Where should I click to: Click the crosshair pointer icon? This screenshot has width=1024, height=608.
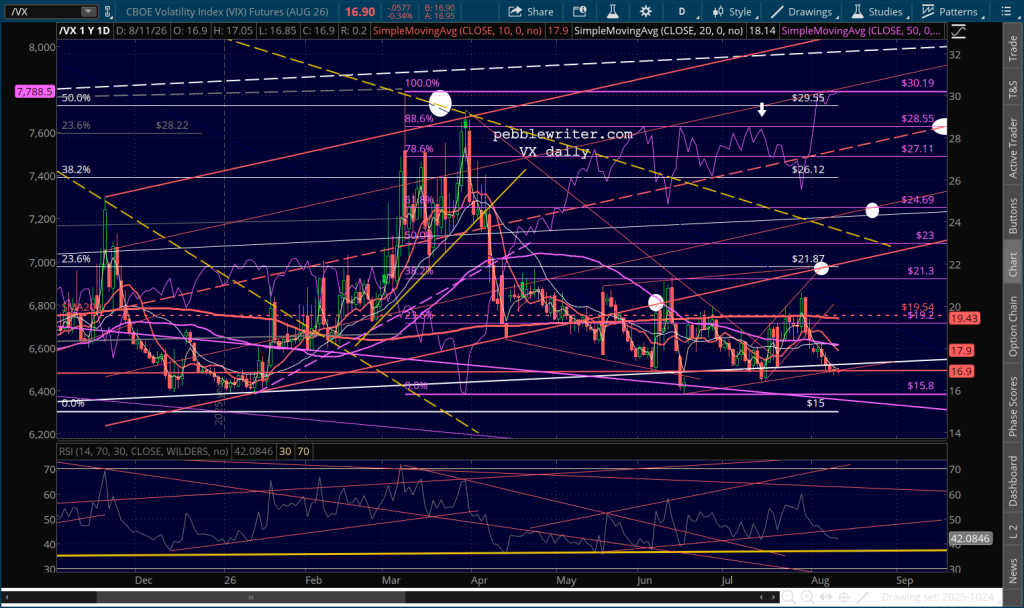coord(844,597)
